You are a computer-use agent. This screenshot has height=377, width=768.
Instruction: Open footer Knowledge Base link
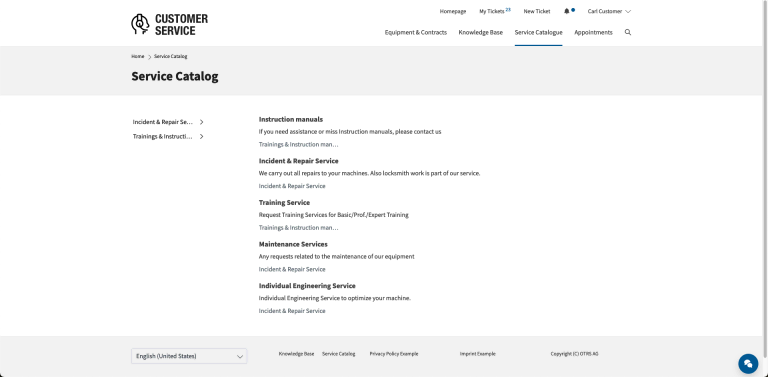pos(296,353)
